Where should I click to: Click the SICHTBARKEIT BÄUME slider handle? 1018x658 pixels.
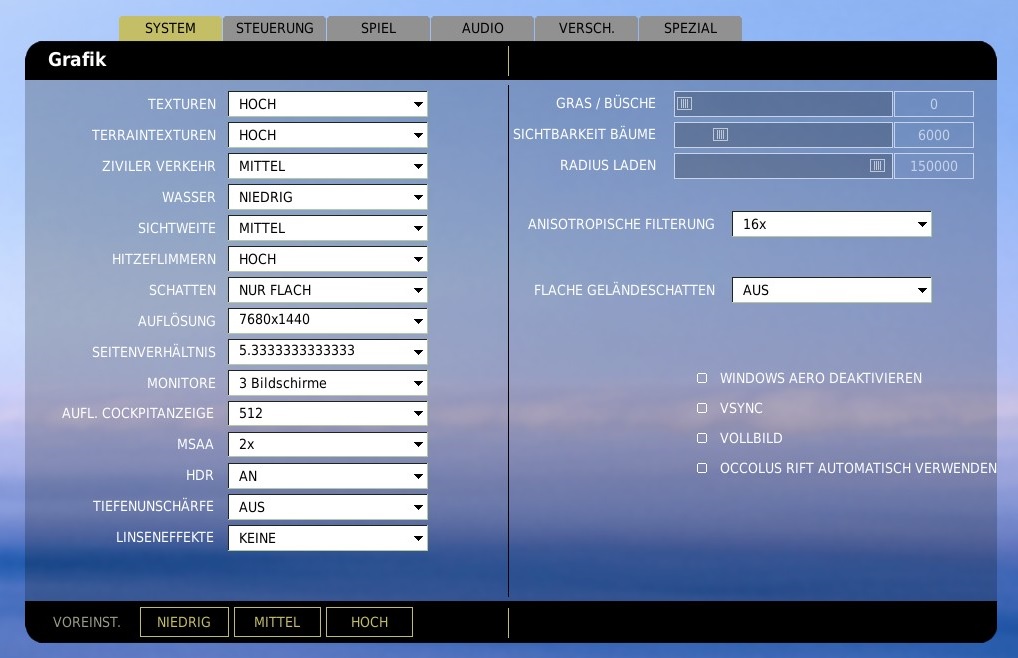click(x=720, y=135)
